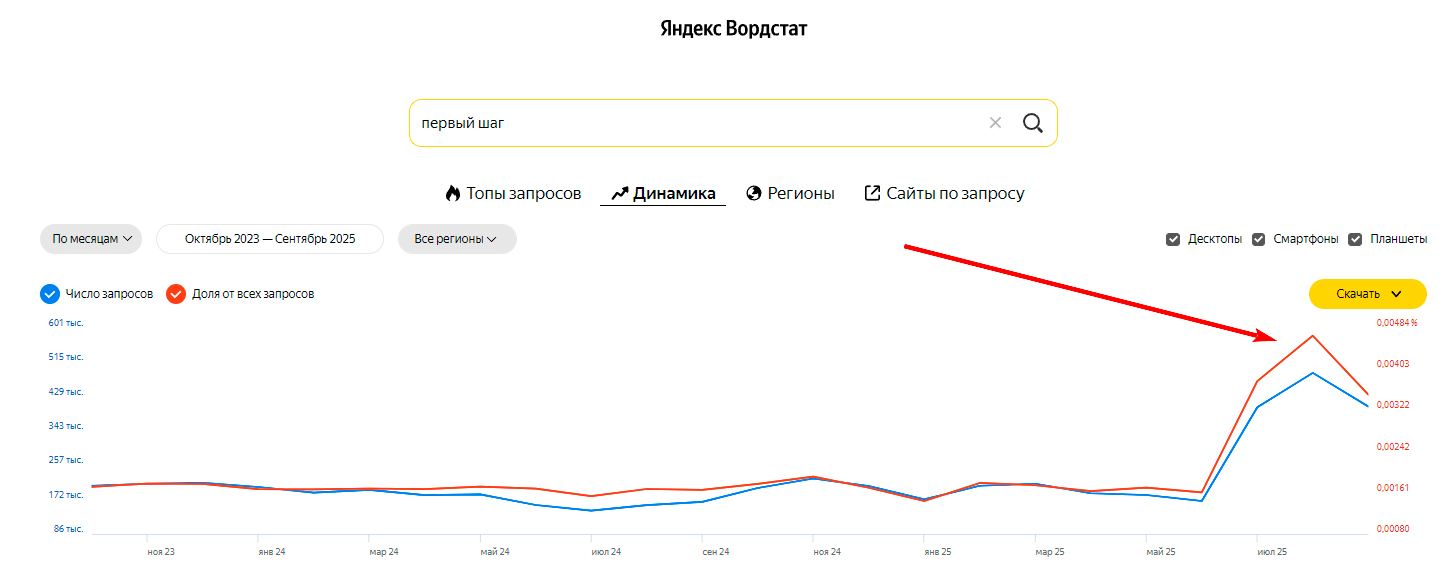1451x582 pixels.
Task: Click into the первый шаг search field
Action: tap(690, 123)
